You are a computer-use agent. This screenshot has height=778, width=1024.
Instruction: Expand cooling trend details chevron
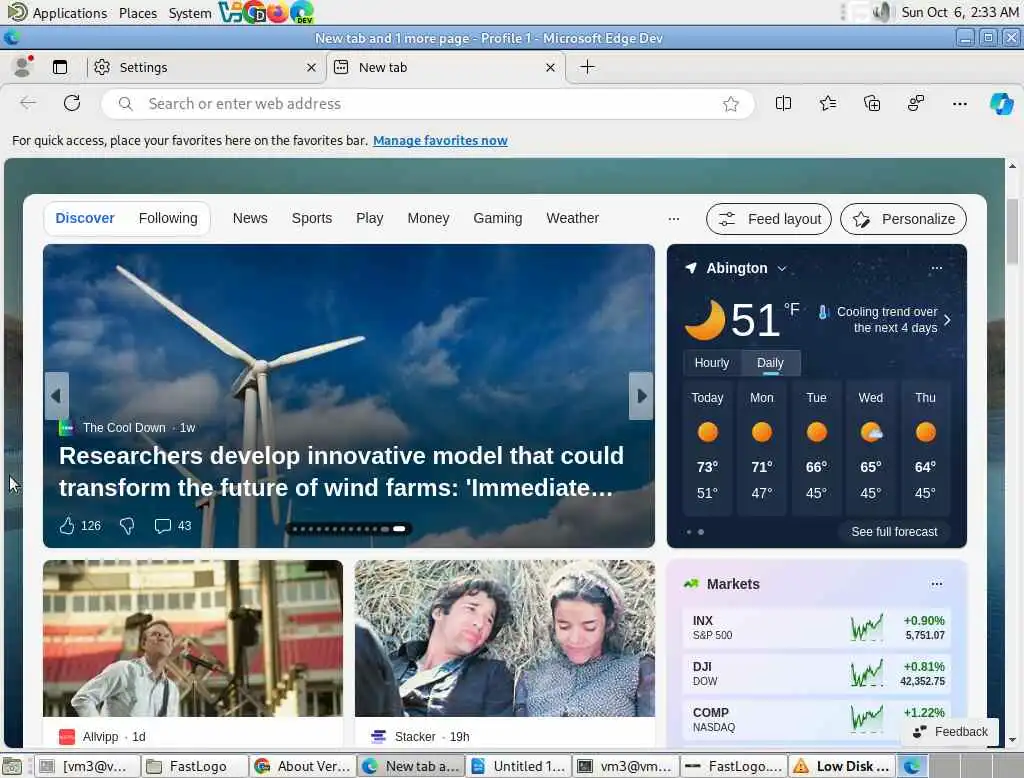click(948, 319)
